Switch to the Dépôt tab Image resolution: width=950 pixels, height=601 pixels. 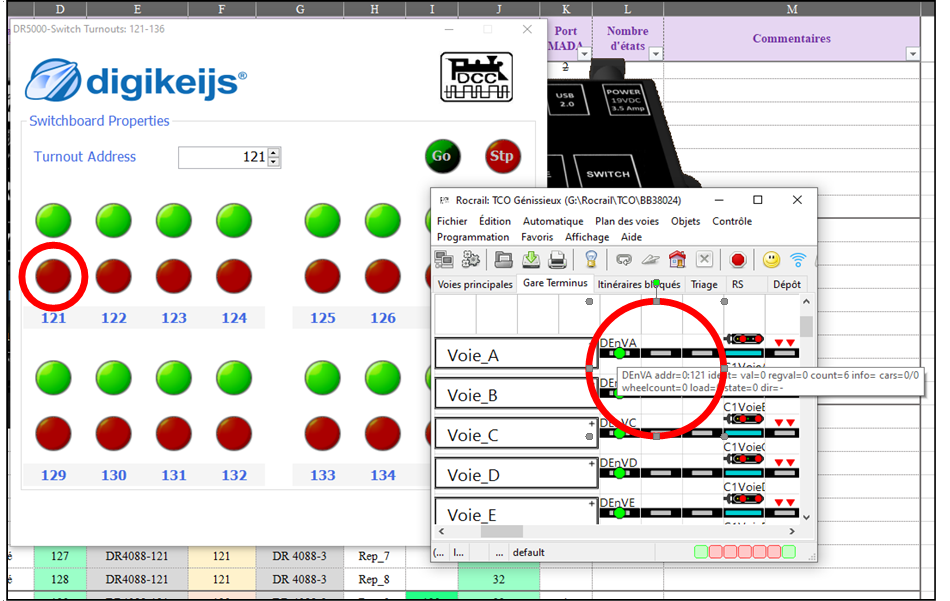(x=786, y=284)
